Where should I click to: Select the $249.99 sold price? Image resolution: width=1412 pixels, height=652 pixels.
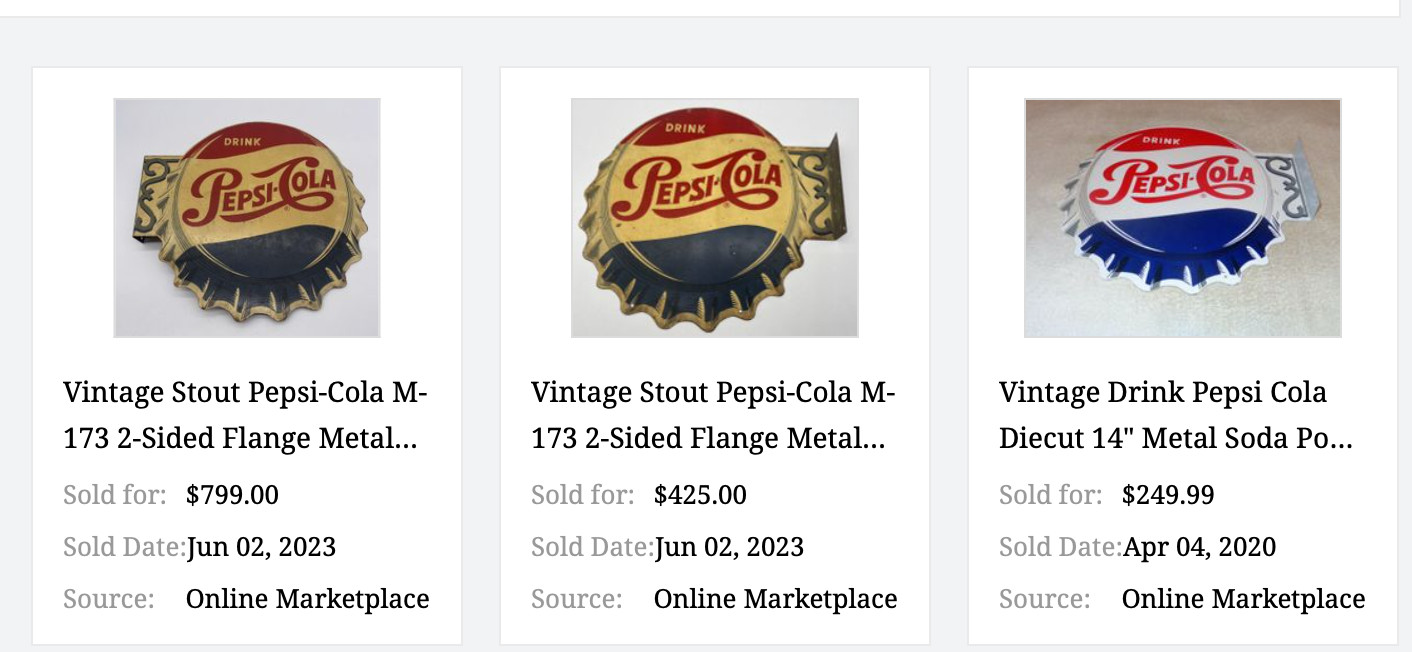click(1167, 495)
